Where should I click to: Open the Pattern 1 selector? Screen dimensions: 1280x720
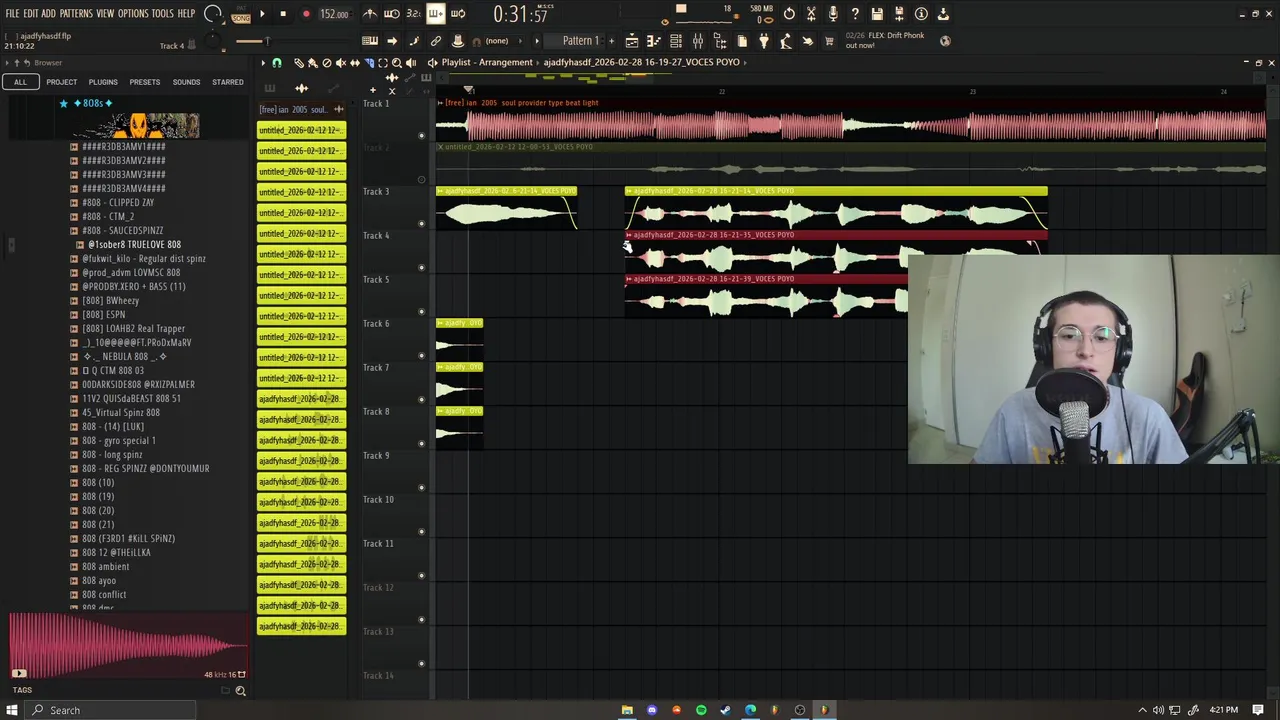[580, 41]
